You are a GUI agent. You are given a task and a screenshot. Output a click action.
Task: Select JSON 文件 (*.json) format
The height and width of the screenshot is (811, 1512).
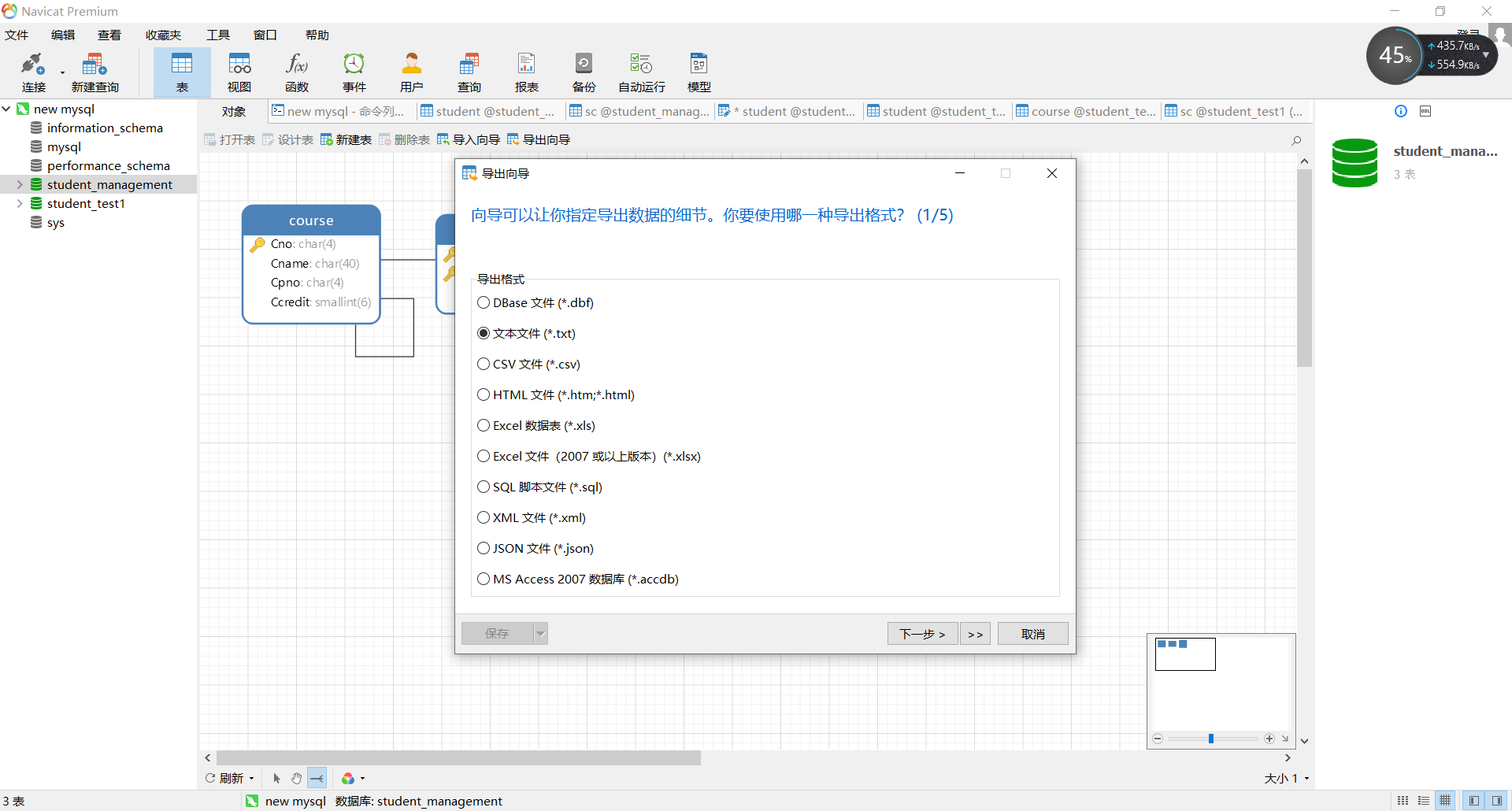[x=535, y=548]
